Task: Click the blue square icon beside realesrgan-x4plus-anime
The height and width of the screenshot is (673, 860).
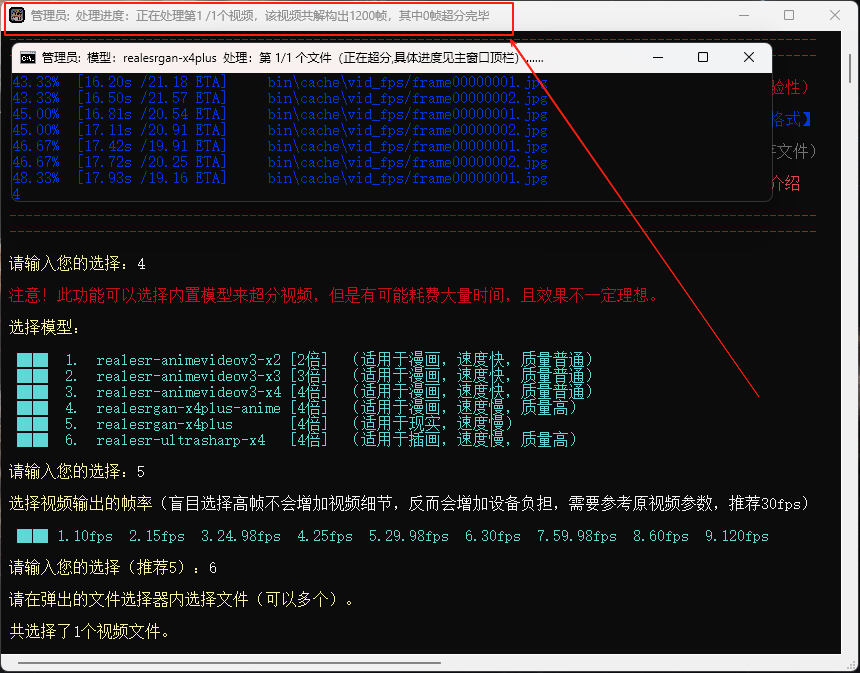Action: pyautogui.click(x=32, y=406)
